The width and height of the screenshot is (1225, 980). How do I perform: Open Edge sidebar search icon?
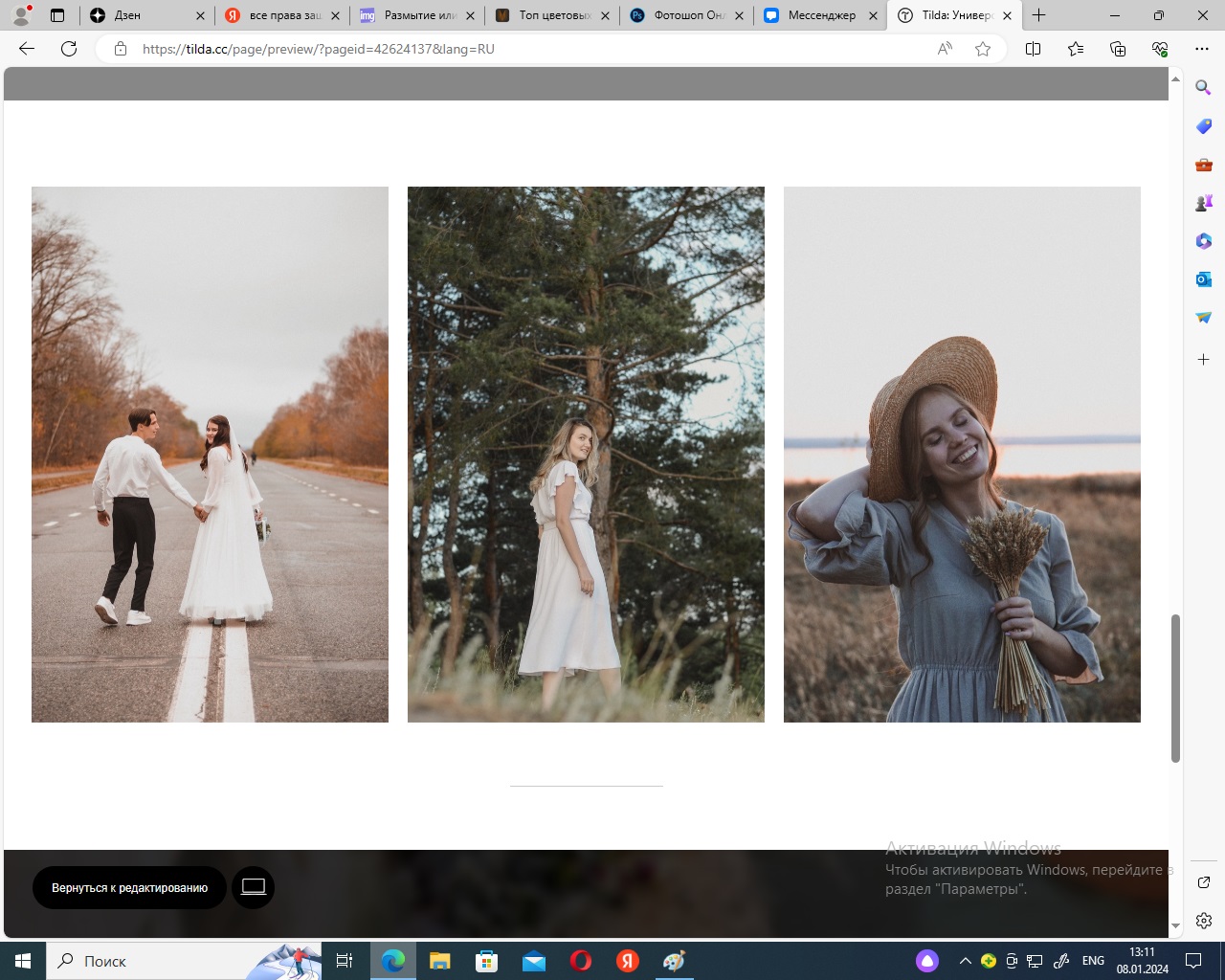(1203, 87)
